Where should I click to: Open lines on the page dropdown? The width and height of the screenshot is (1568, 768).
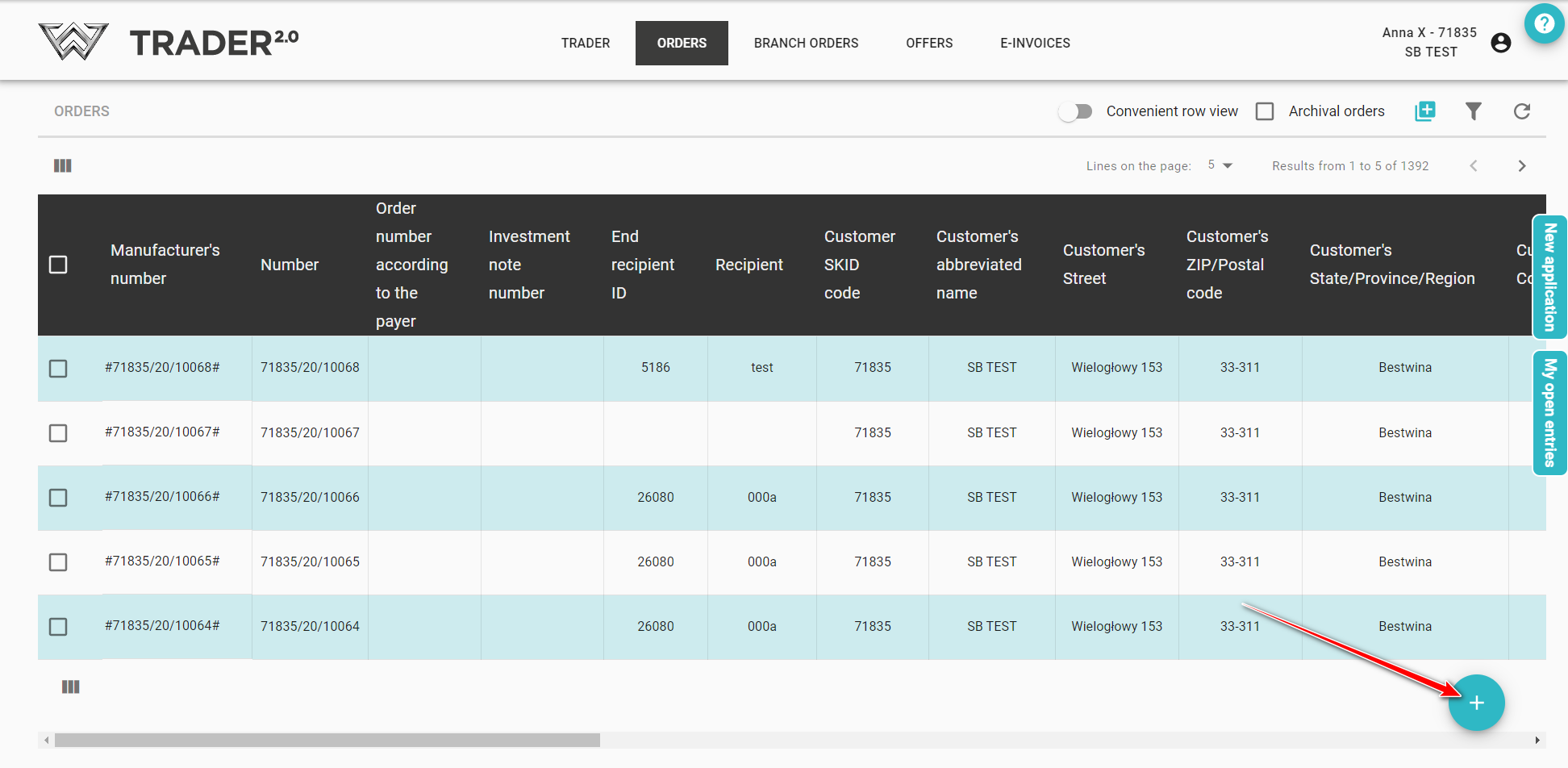(x=1220, y=165)
